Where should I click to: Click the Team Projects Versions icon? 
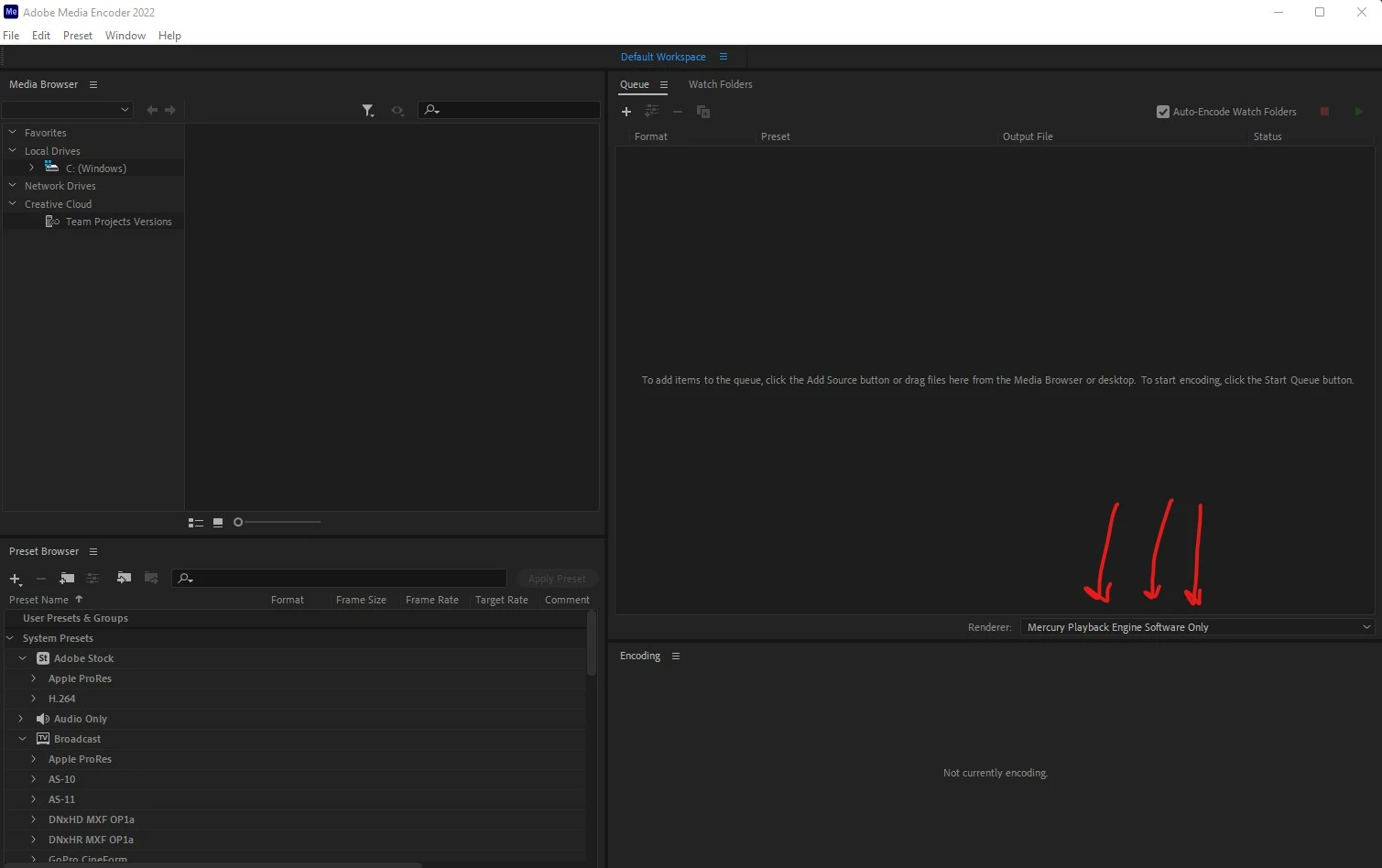[52, 222]
